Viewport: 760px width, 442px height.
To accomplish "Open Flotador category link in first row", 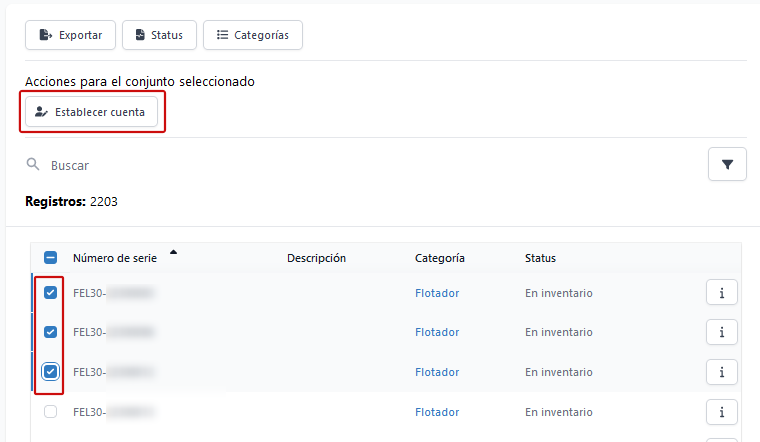I will (437, 293).
